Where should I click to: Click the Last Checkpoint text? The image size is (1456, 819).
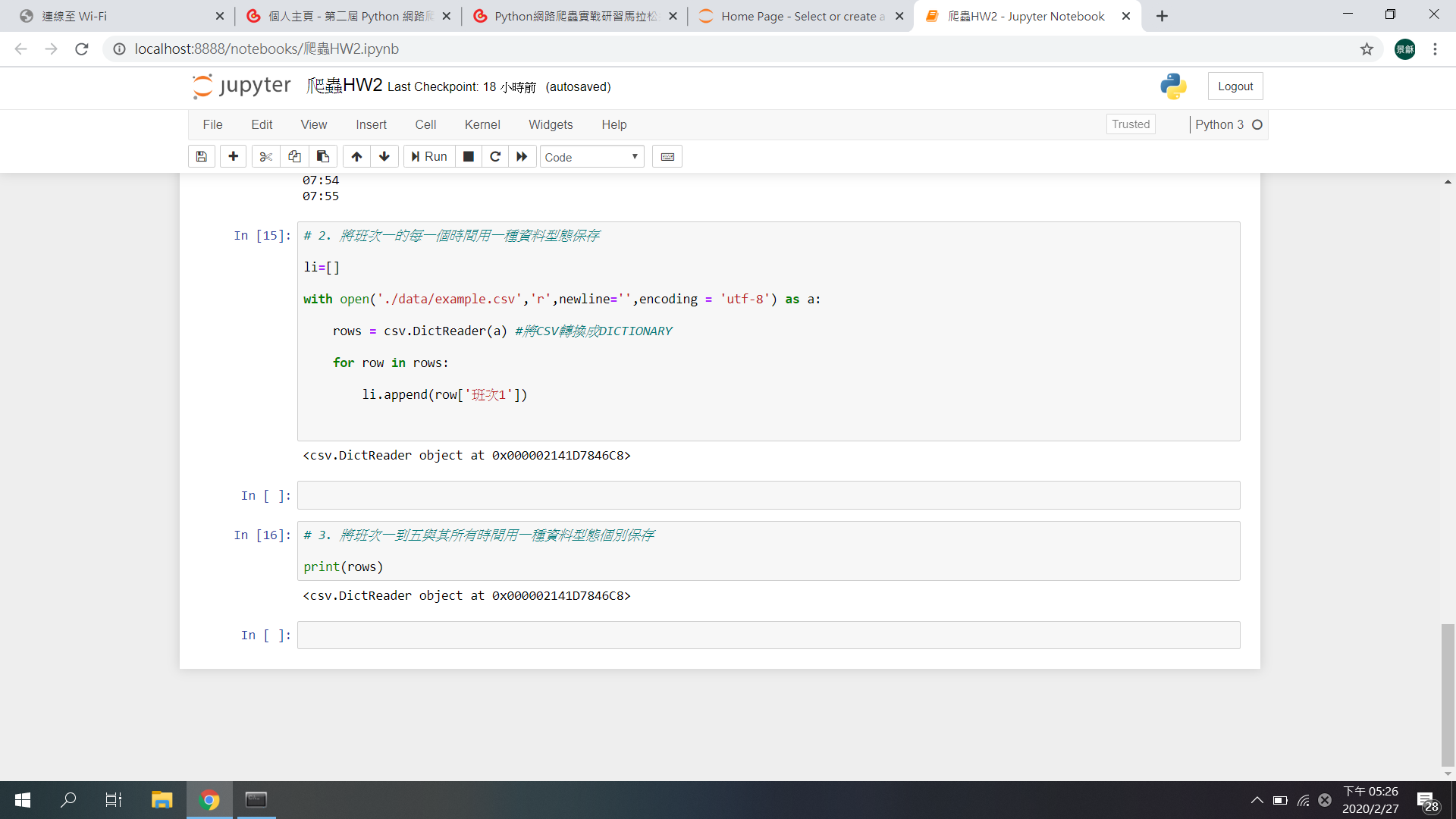click(x=462, y=87)
